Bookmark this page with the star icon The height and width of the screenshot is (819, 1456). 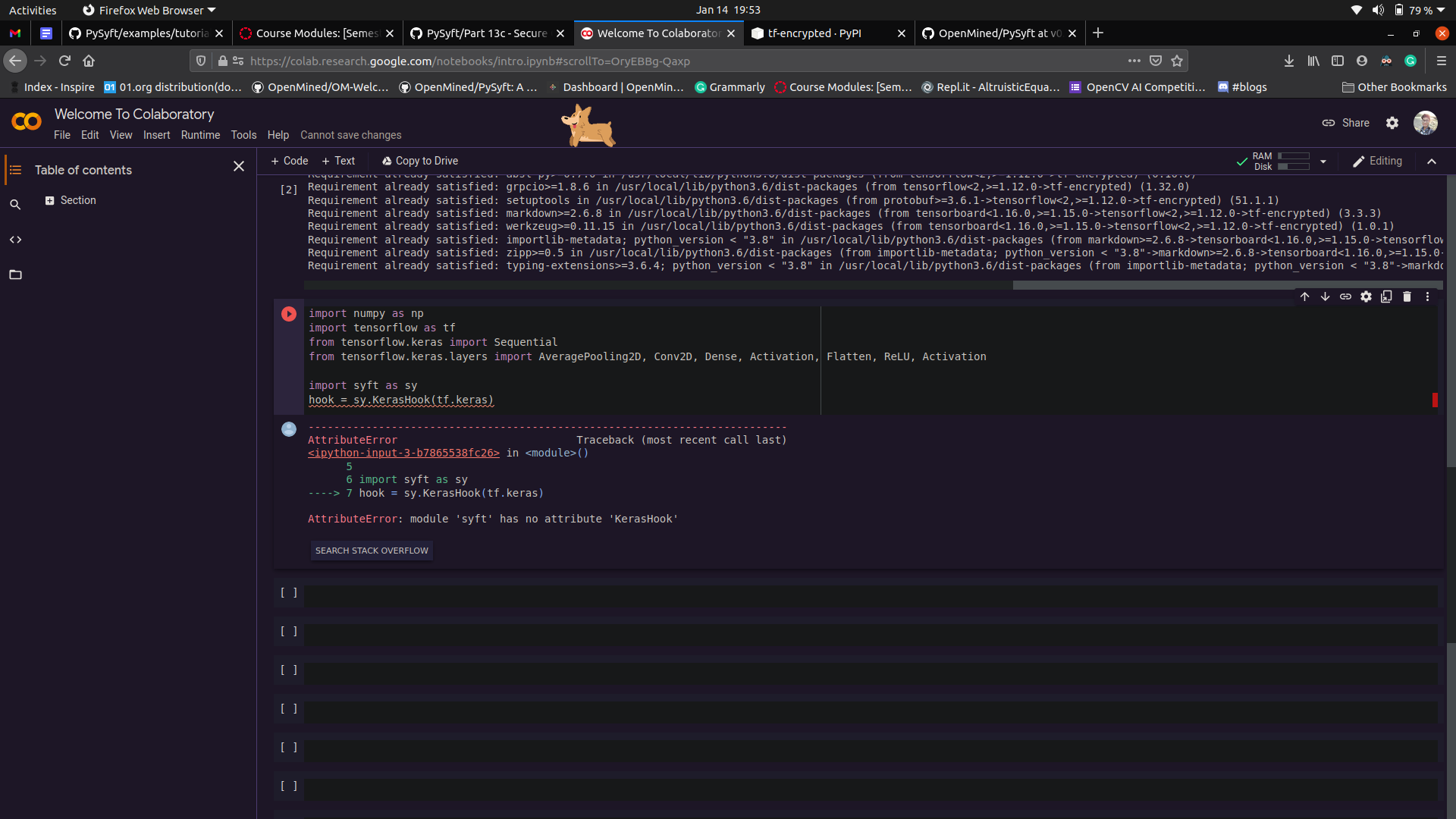click(1177, 61)
